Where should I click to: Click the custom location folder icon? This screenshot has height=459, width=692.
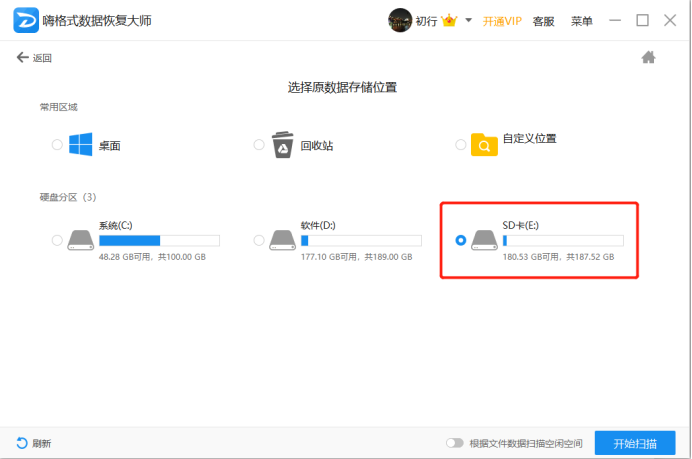coord(484,145)
